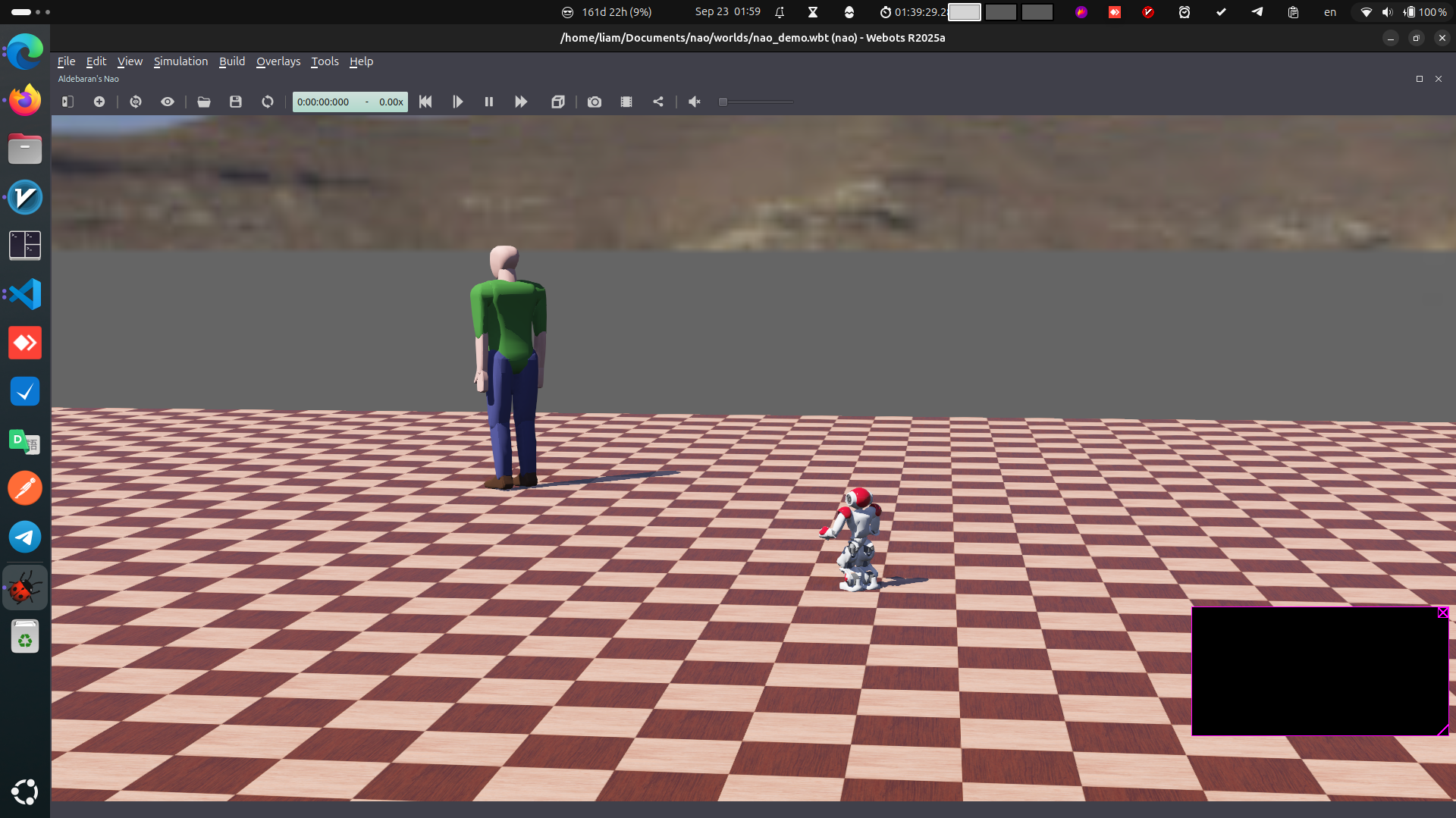Image resolution: width=1456 pixels, height=818 pixels.
Task: Toggle the eye viewpoint icon
Action: point(168,102)
